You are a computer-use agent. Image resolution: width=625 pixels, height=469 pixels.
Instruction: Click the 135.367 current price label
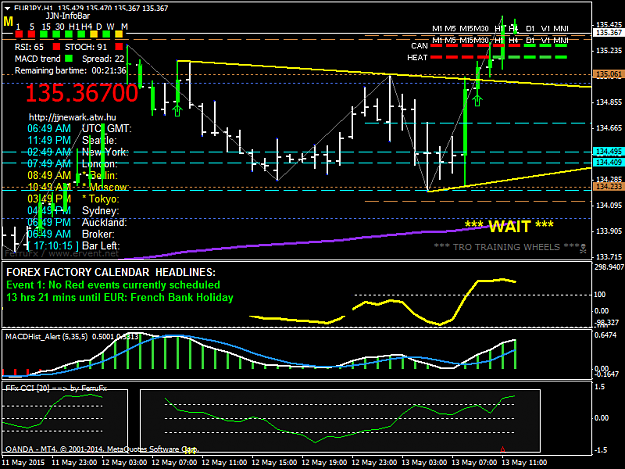tap(608, 32)
